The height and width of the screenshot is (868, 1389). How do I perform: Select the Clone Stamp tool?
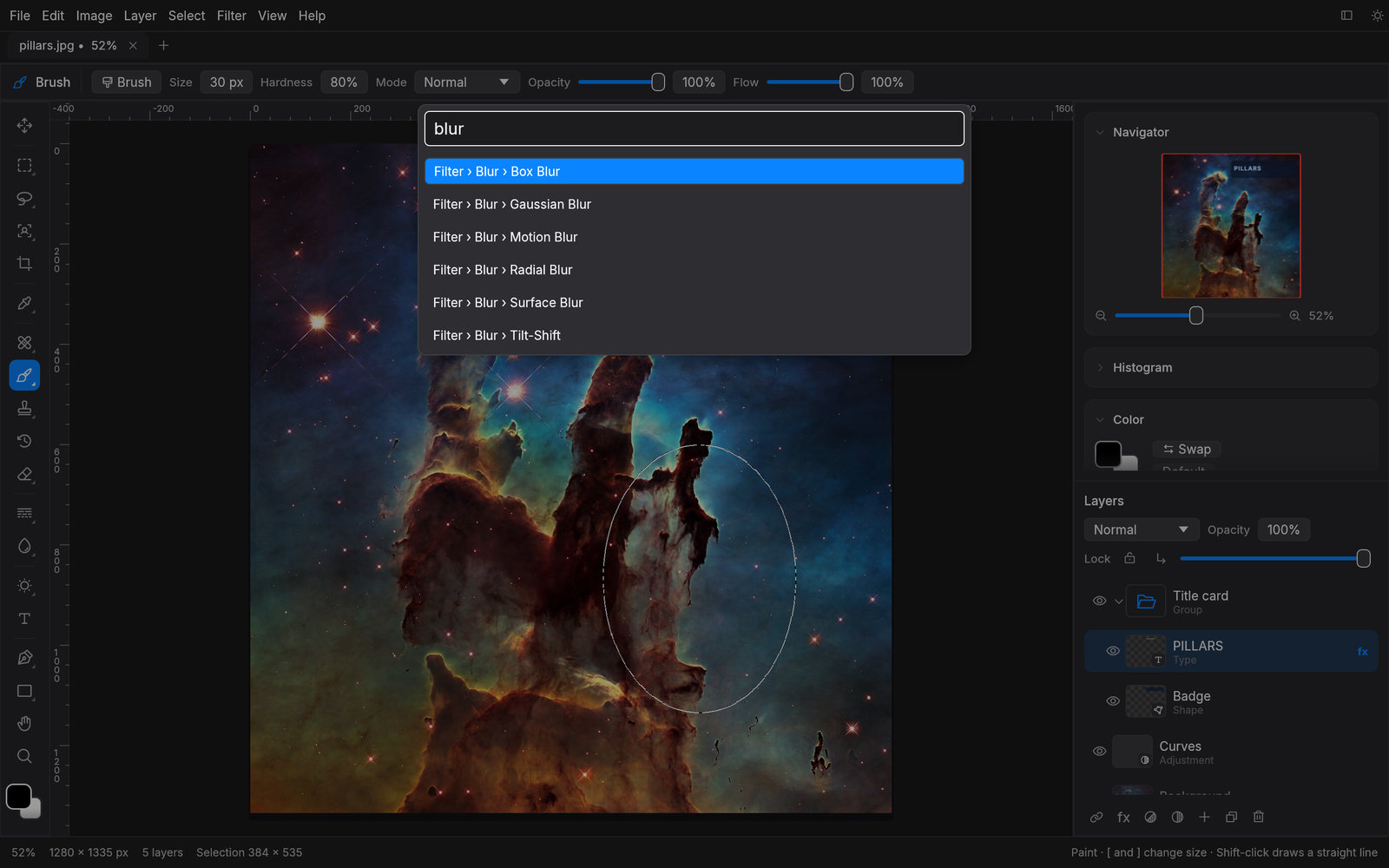[x=24, y=408]
